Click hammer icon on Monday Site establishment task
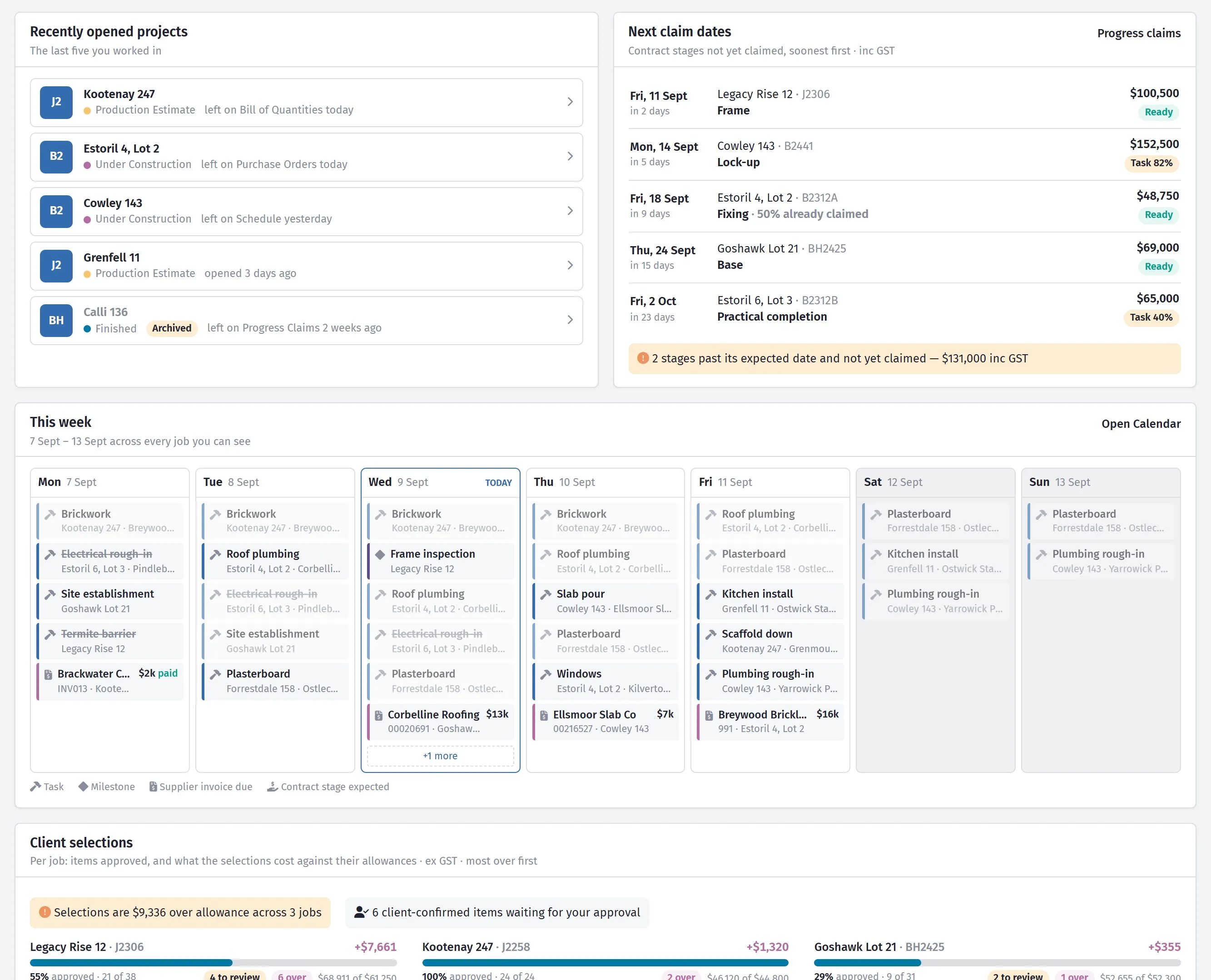 pos(50,594)
